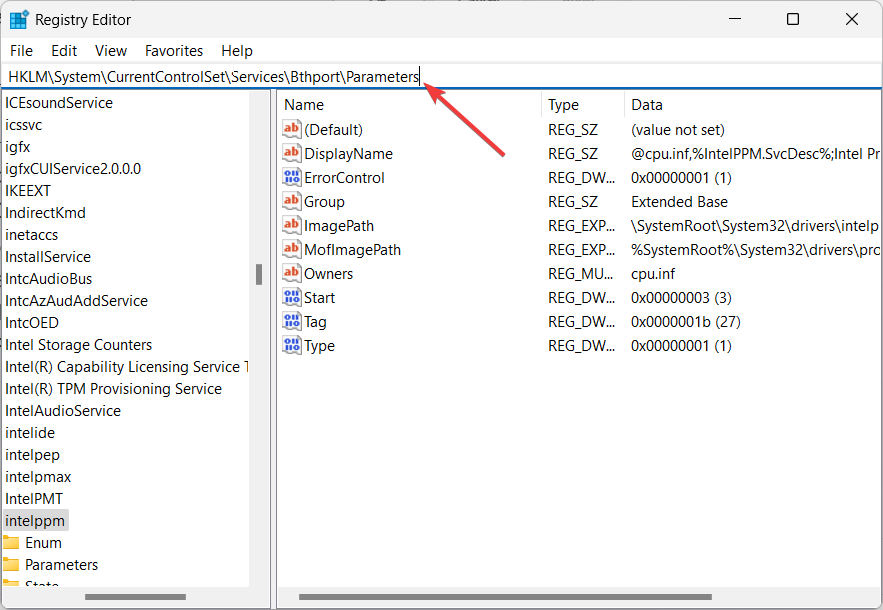Image resolution: width=883 pixels, height=610 pixels.
Task: Select the IntelAudioService key
Action: pyautogui.click(x=63, y=410)
